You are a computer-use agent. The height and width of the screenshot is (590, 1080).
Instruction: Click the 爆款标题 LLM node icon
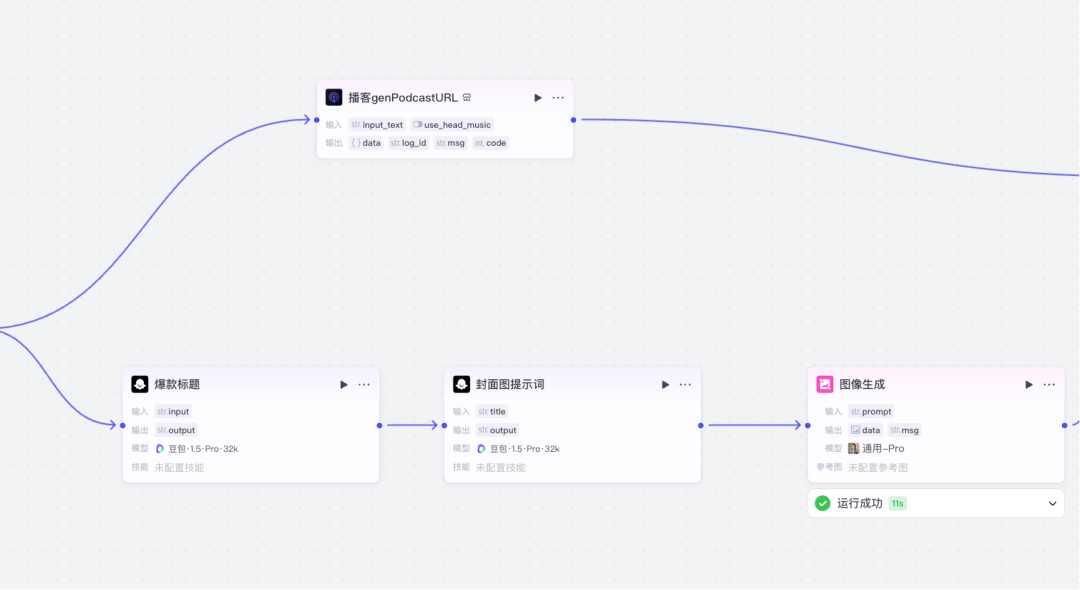tap(140, 384)
